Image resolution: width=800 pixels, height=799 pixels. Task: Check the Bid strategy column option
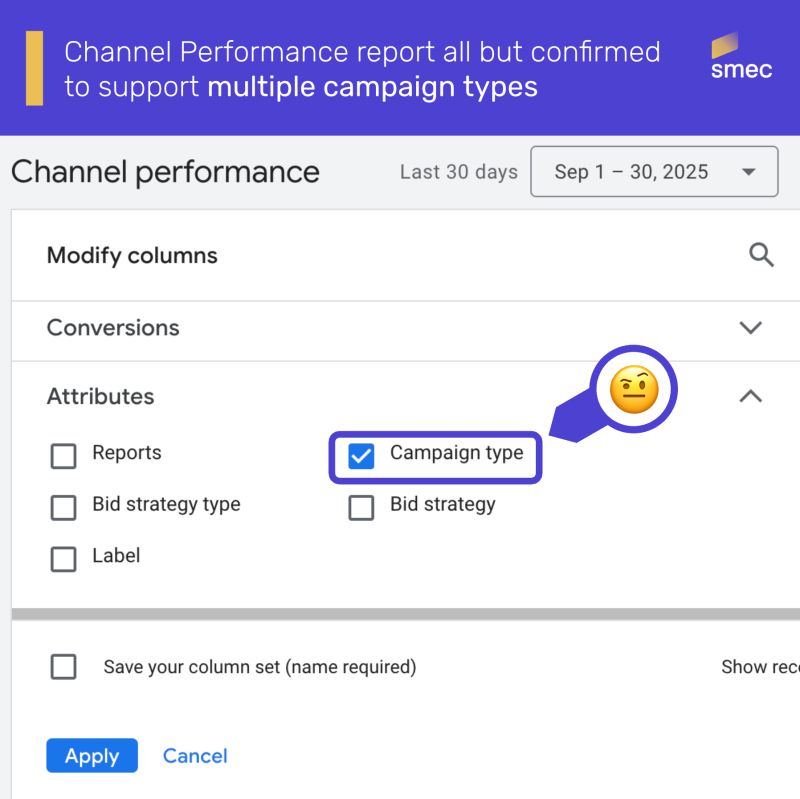pyautogui.click(x=361, y=507)
